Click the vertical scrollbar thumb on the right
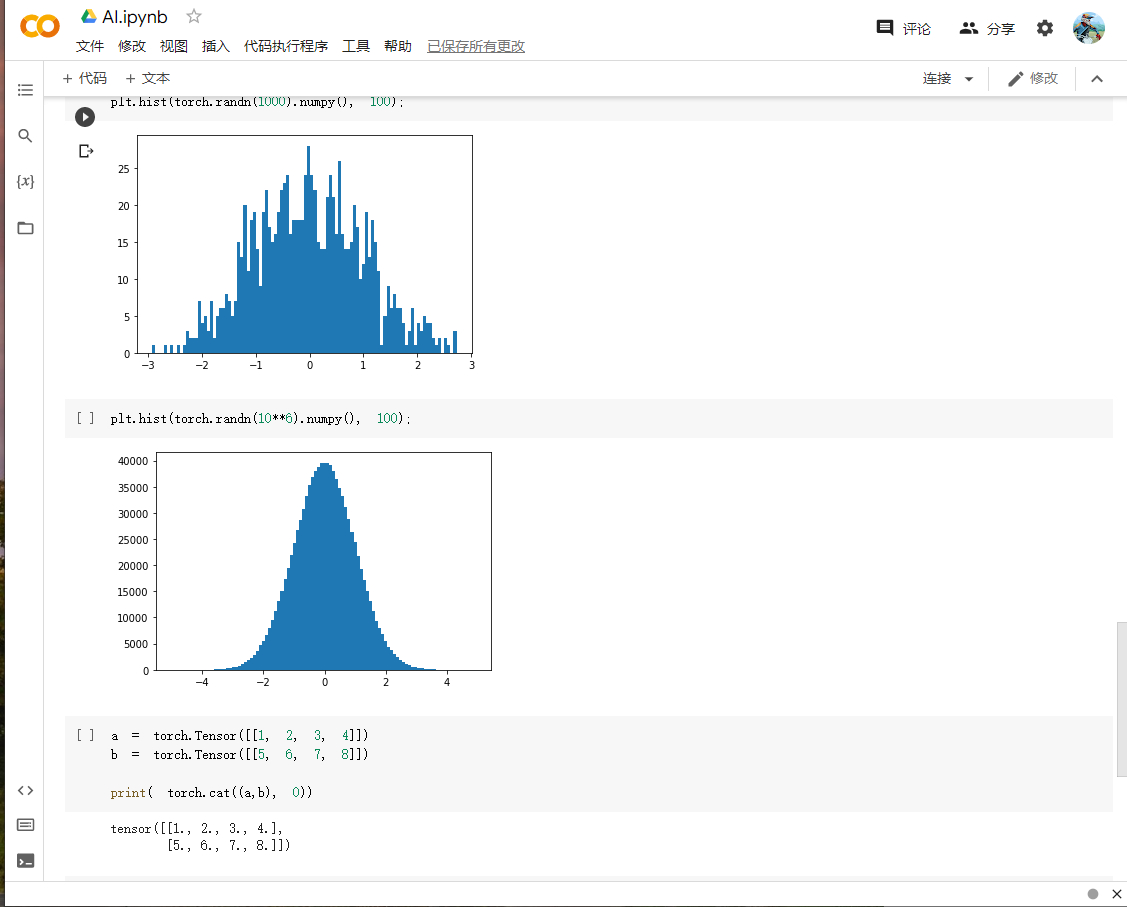1127x907 pixels. (1121, 699)
